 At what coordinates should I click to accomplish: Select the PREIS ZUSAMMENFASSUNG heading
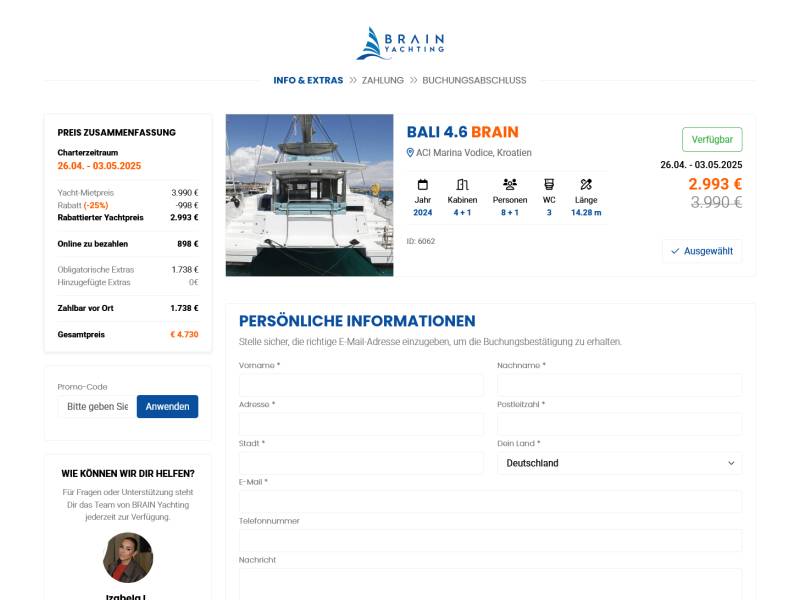pos(116,133)
